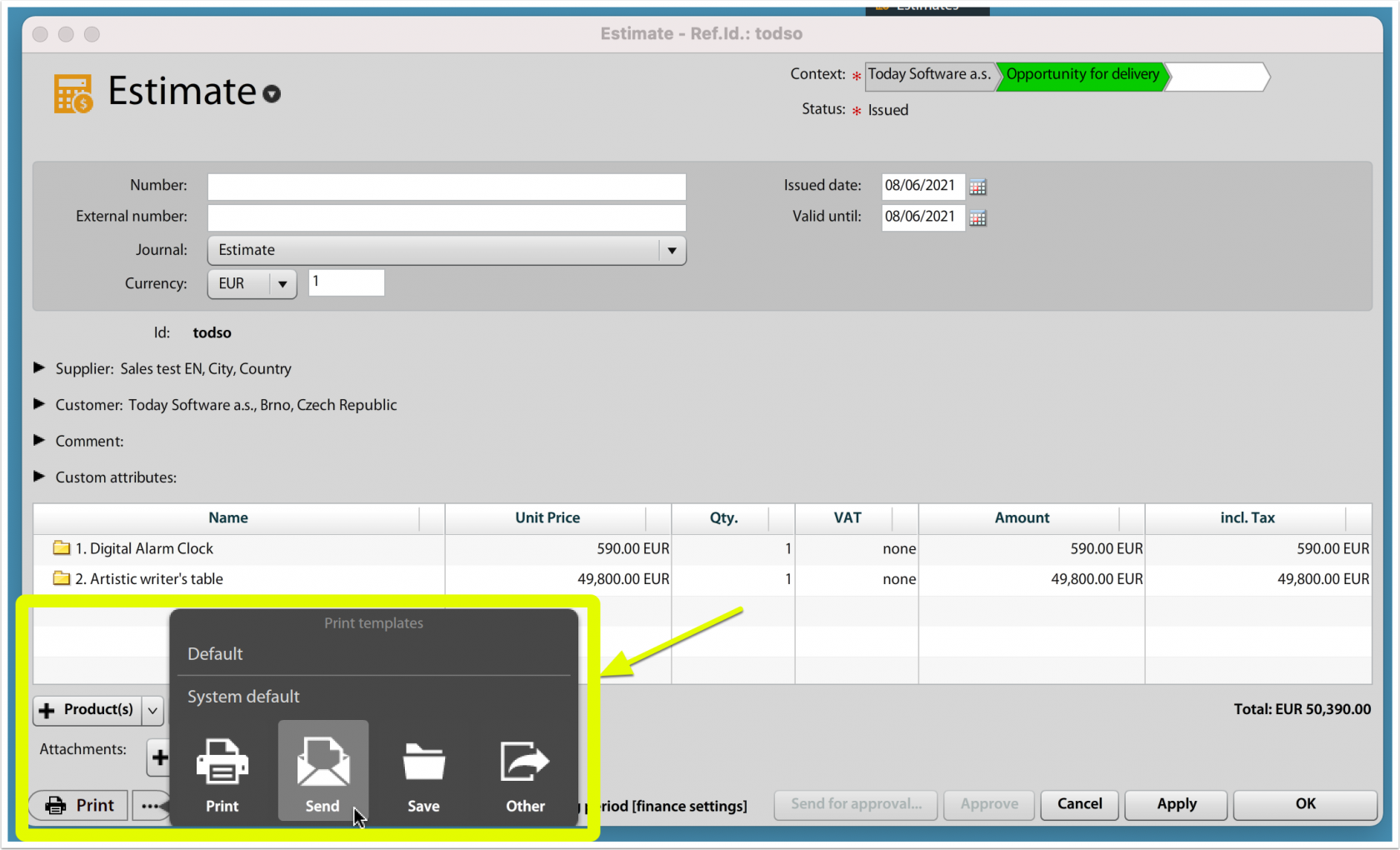The image size is (1400, 850).
Task: Click the Approve button
Action: (x=989, y=804)
